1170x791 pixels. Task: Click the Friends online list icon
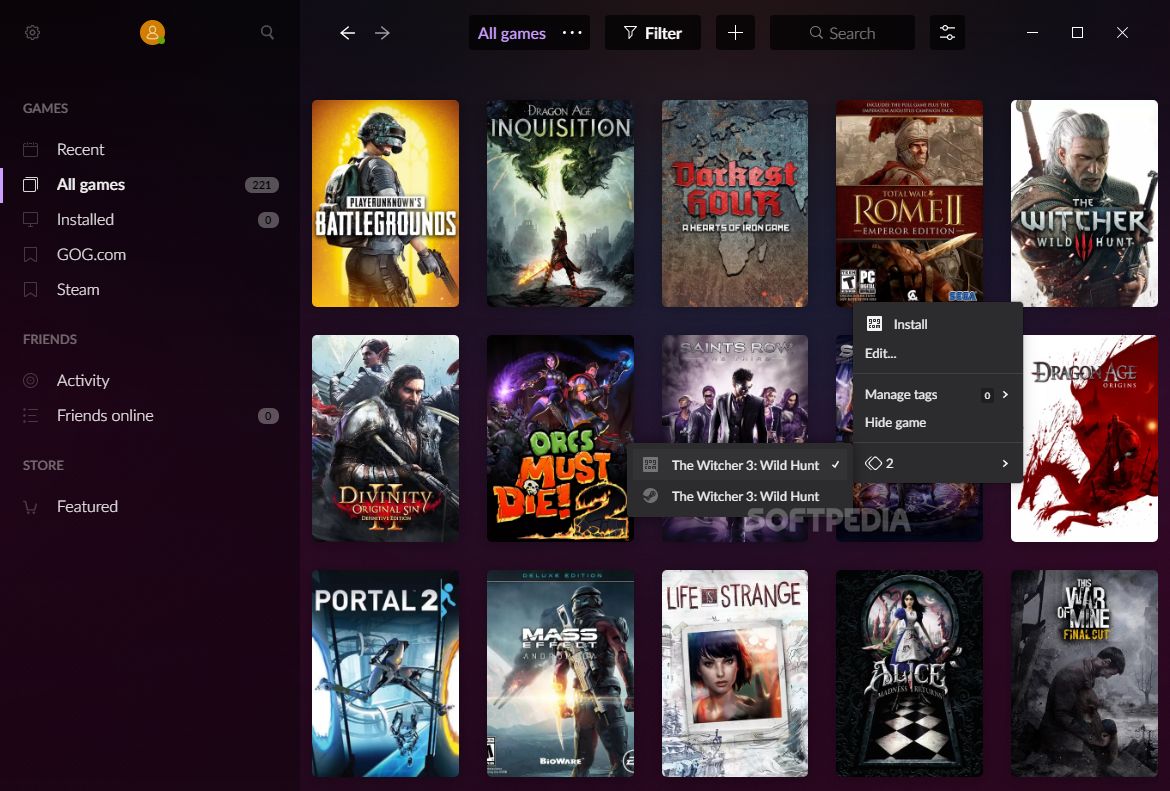tap(31, 416)
